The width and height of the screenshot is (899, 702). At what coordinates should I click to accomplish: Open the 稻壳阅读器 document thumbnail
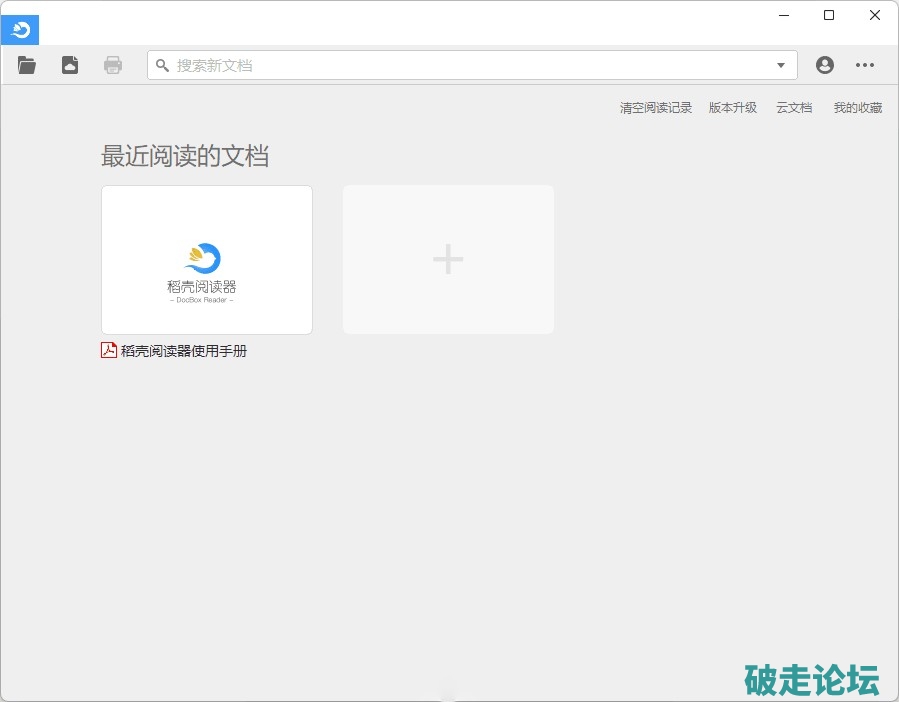(207, 260)
